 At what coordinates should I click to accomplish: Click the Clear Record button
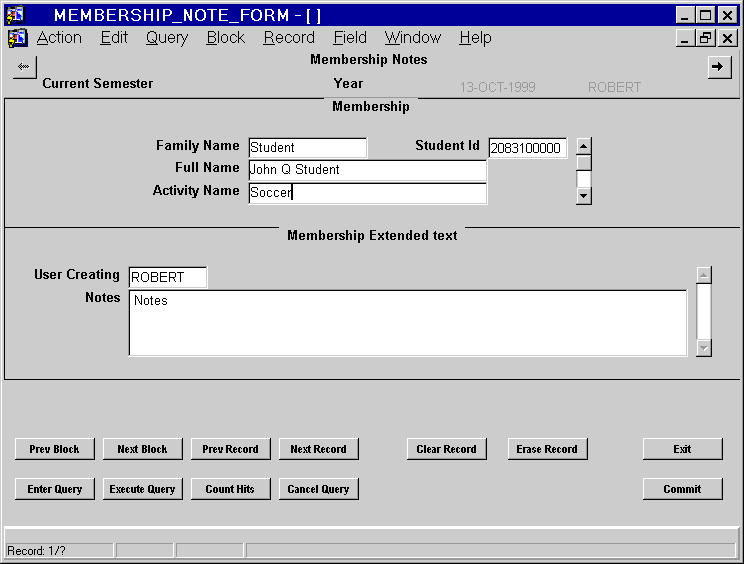pyautogui.click(x=446, y=449)
